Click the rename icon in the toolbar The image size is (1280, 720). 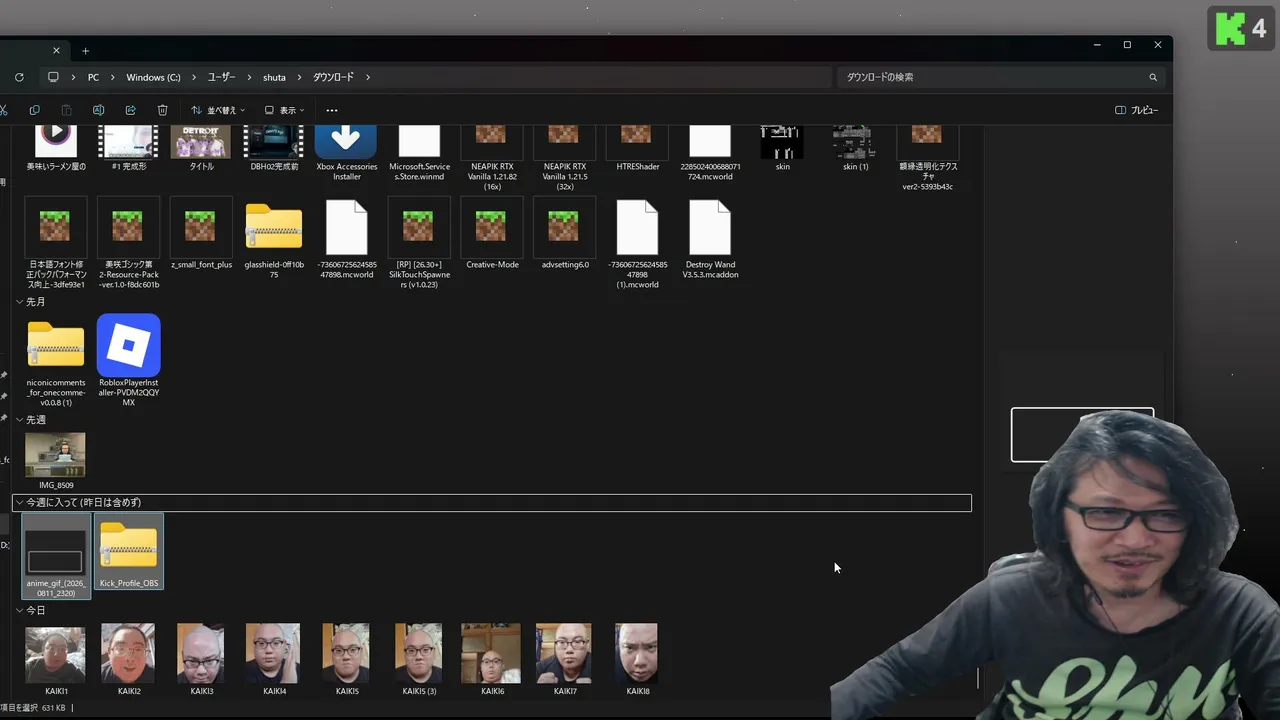click(98, 110)
